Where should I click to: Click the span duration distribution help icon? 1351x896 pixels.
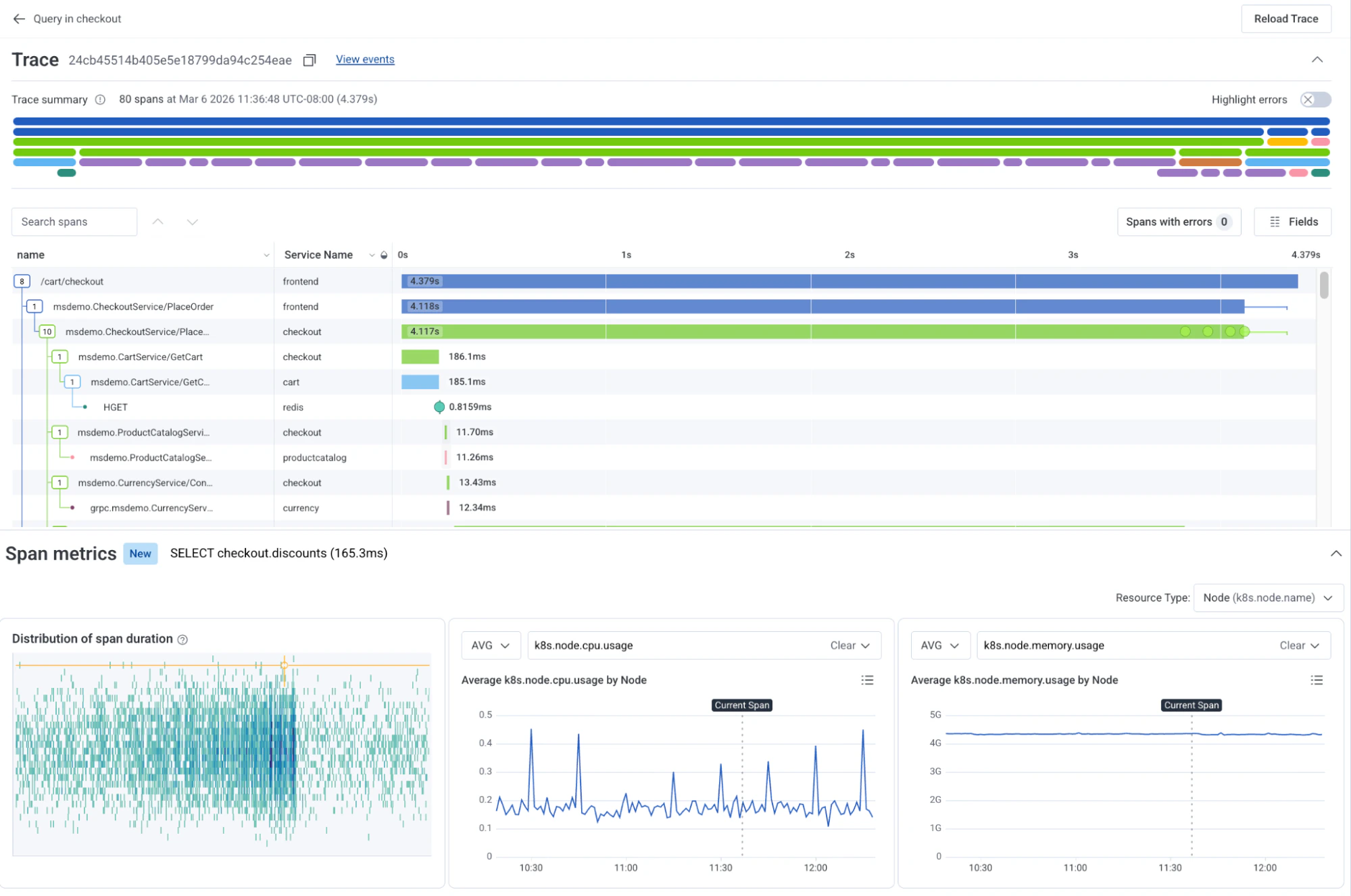click(182, 639)
